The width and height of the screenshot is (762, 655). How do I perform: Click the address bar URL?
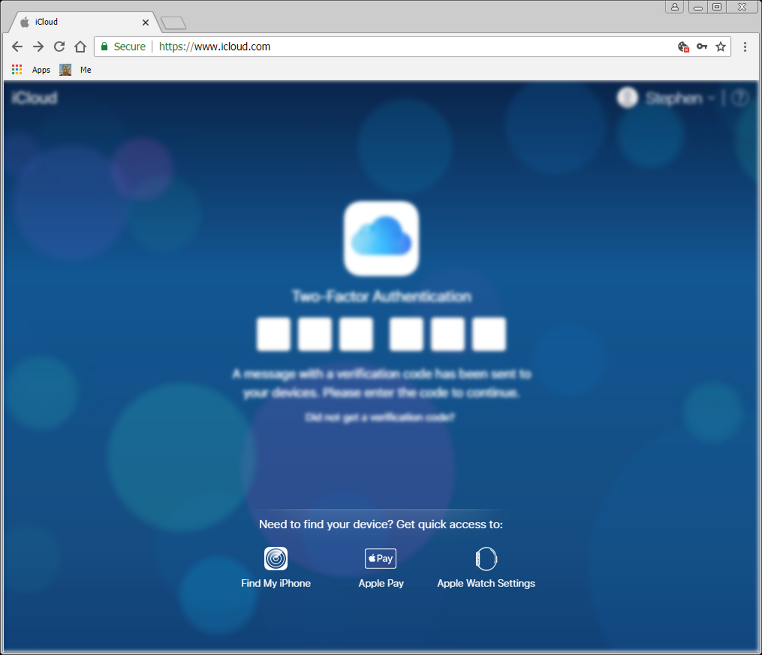pyautogui.click(x=214, y=47)
